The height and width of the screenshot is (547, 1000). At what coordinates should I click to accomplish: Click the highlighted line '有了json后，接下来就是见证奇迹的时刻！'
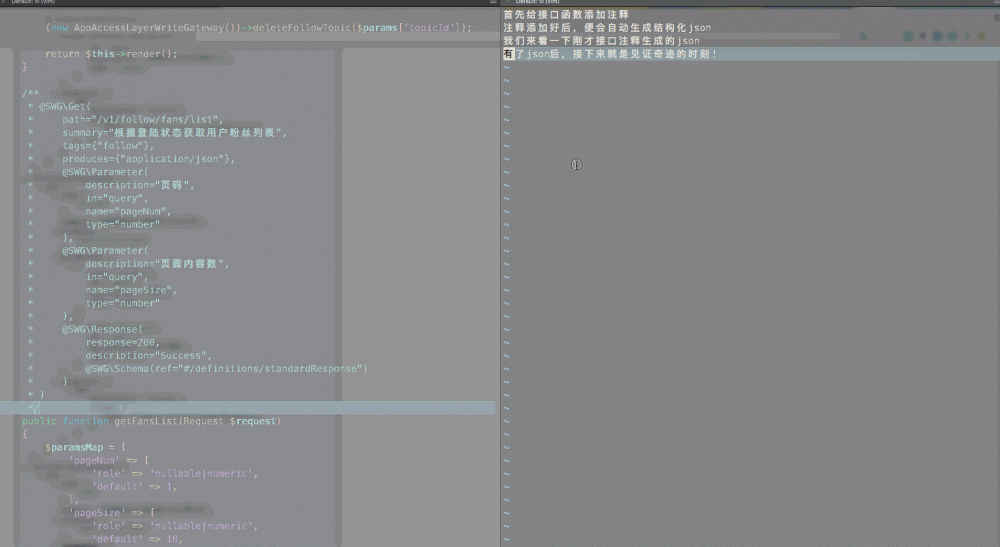[751, 54]
